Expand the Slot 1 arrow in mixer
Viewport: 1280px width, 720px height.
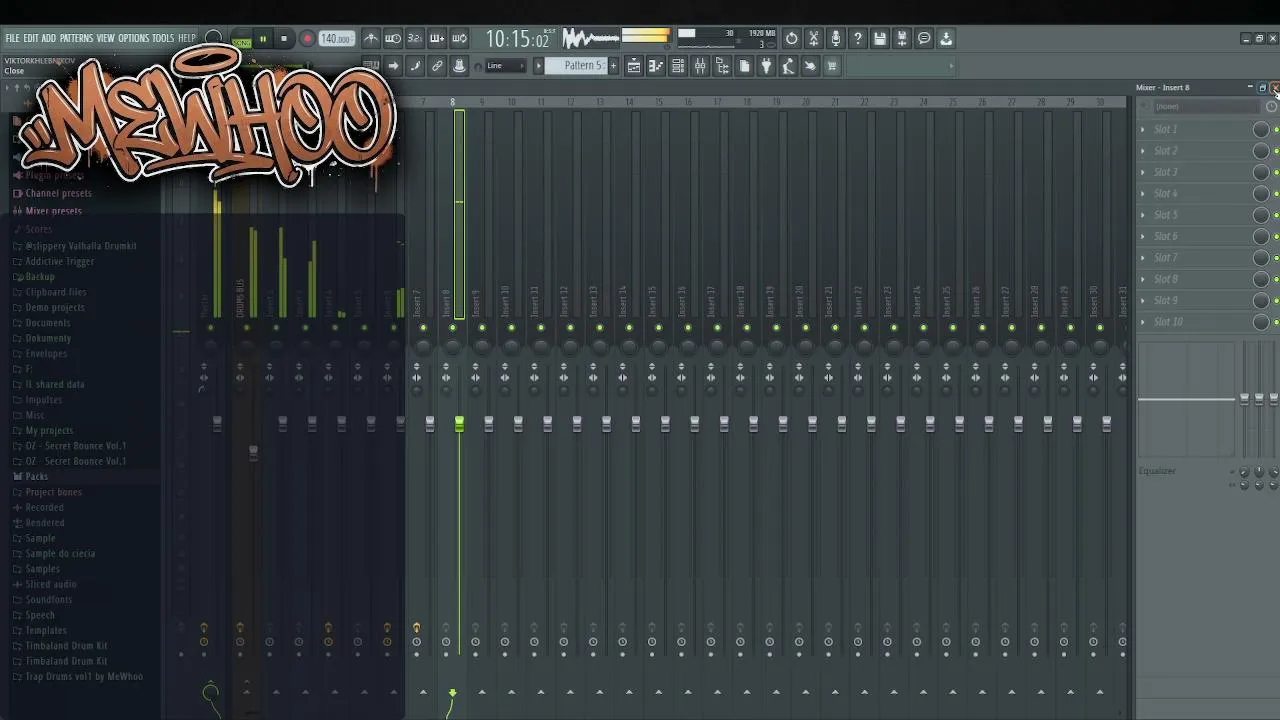click(x=1143, y=130)
